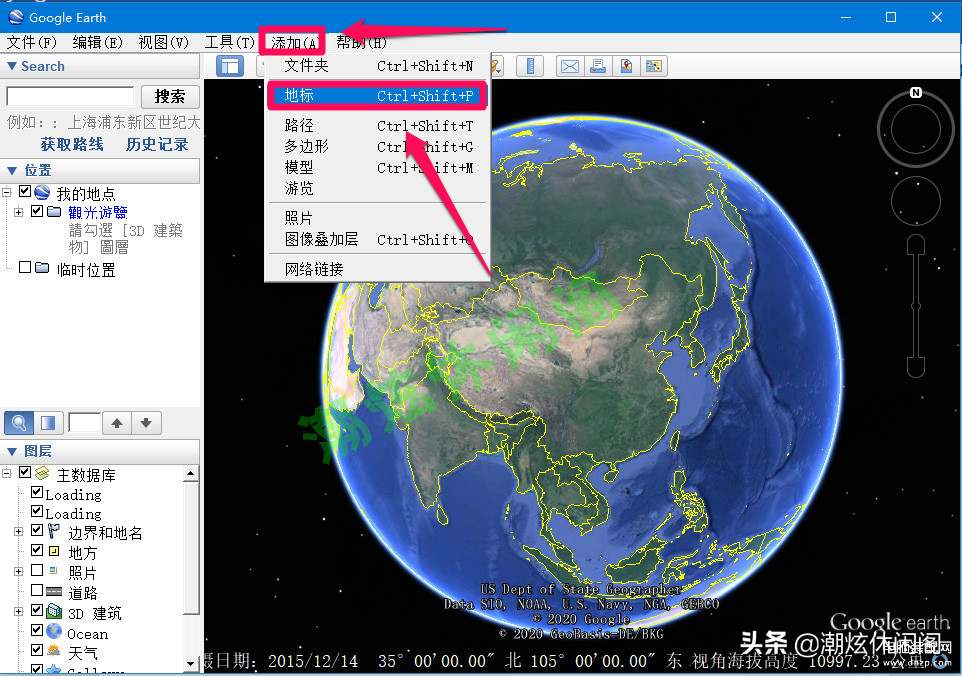Toggle the sidebar panel toolbar icon
This screenshot has height=676, width=962.
point(230,66)
